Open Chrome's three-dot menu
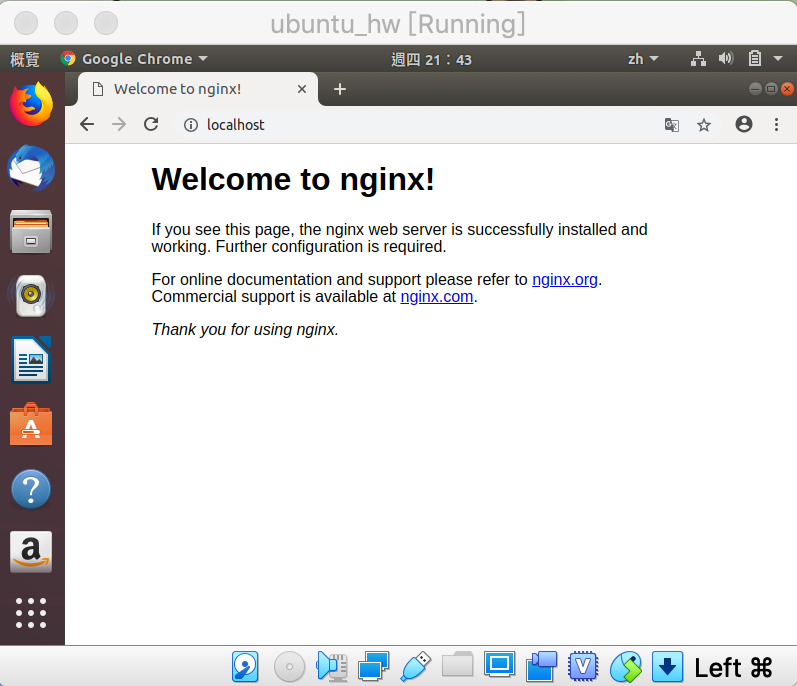The image size is (797, 686). tap(776, 124)
